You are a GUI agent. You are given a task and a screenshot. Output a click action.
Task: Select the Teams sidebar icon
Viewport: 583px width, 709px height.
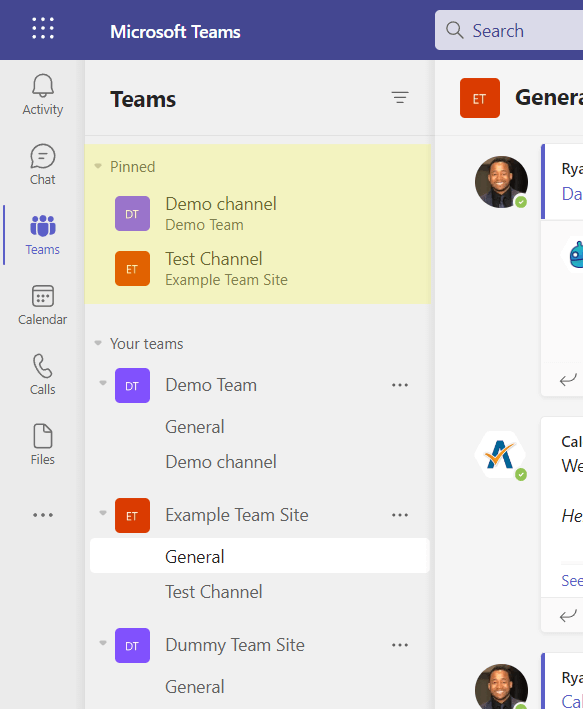43,226
